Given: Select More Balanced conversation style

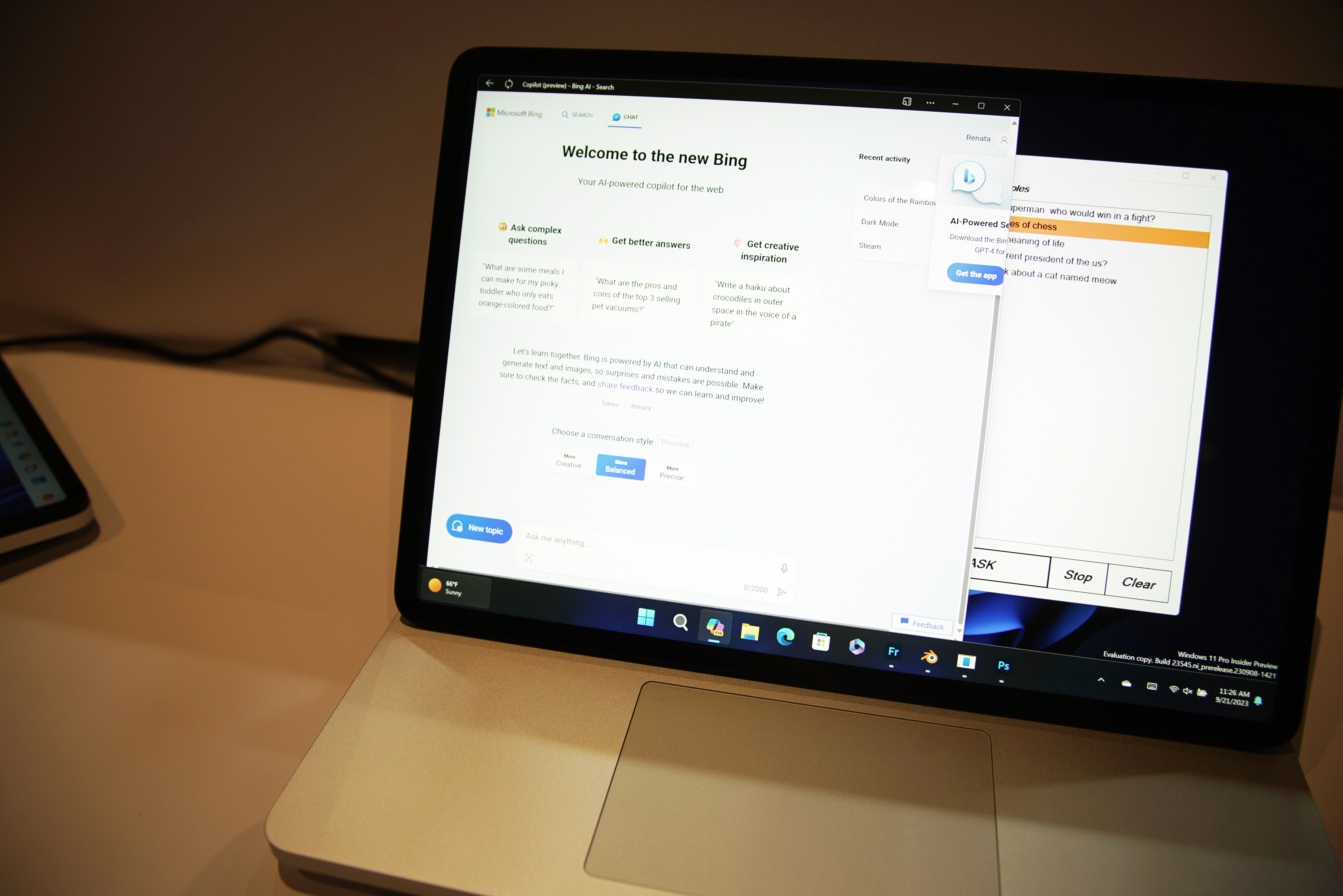Looking at the screenshot, I should pyautogui.click(x=620, y=465).
